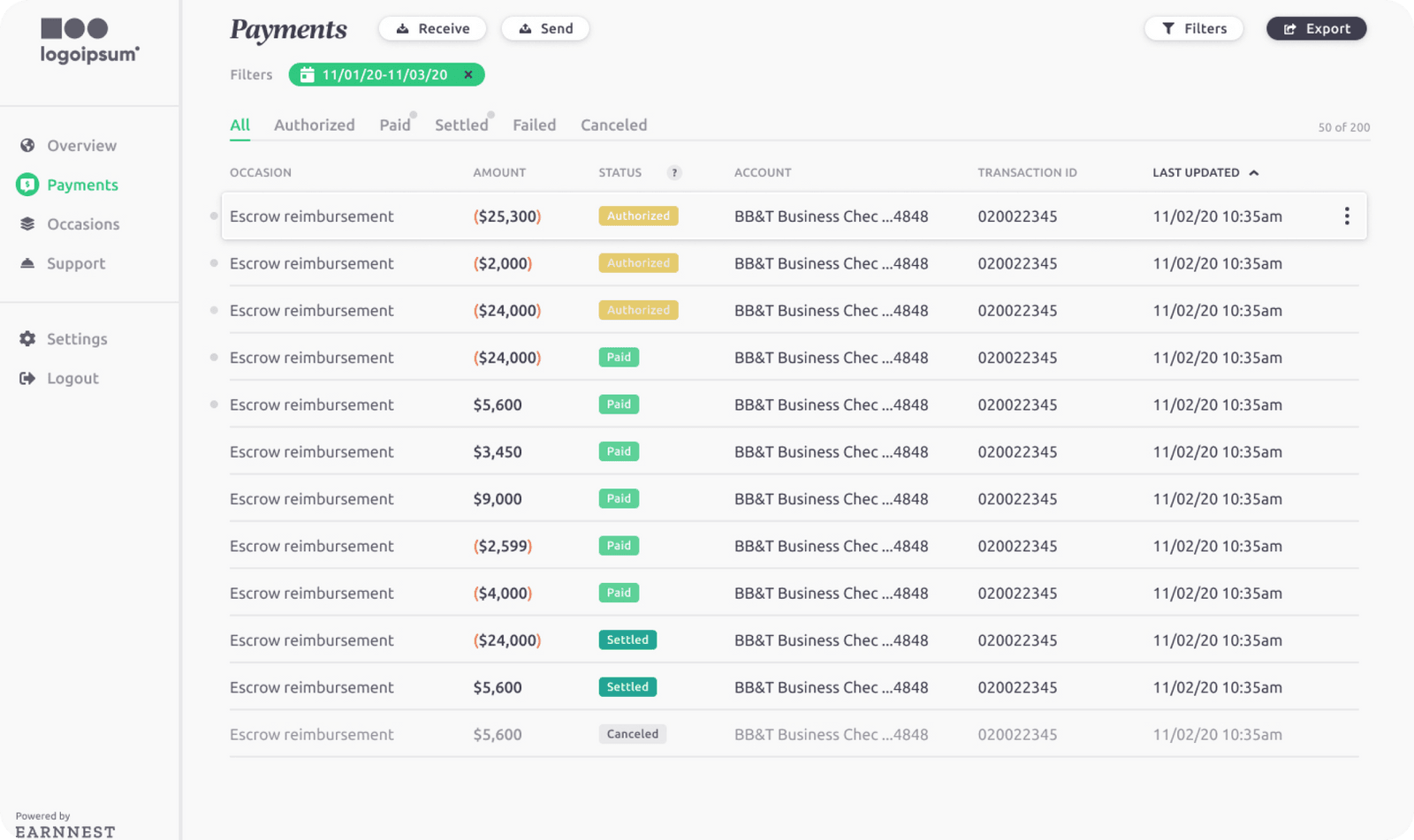Open Settings in the sidebar
Image resolution: width=1414 pixels, height=840 pixels.
point(77,339)
